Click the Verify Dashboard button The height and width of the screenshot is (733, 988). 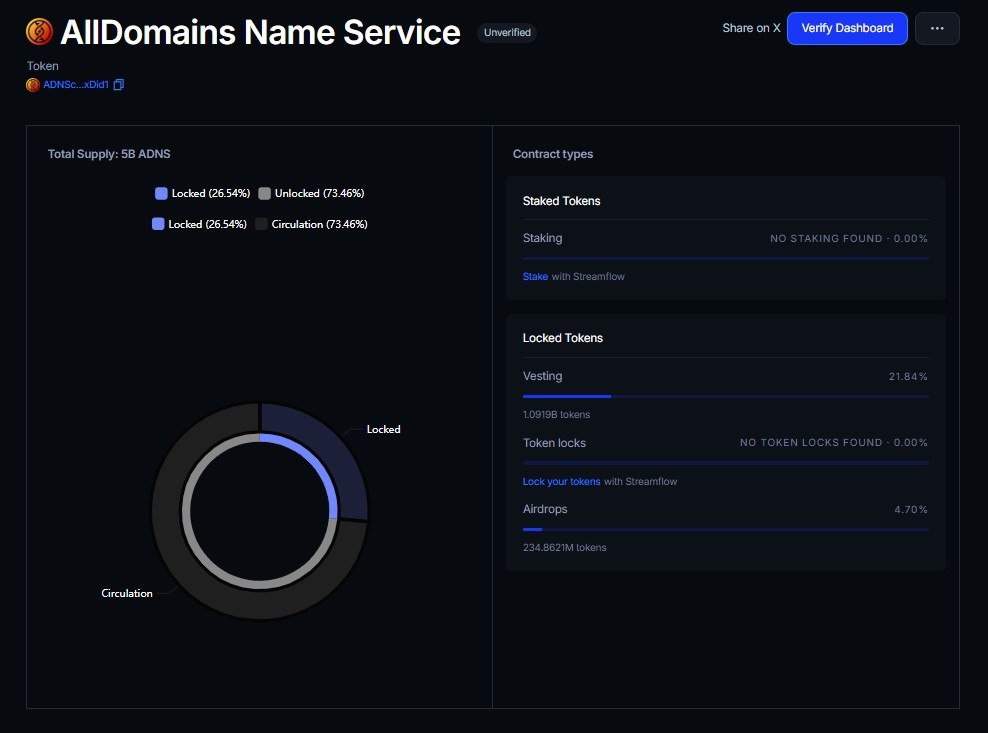847,28
